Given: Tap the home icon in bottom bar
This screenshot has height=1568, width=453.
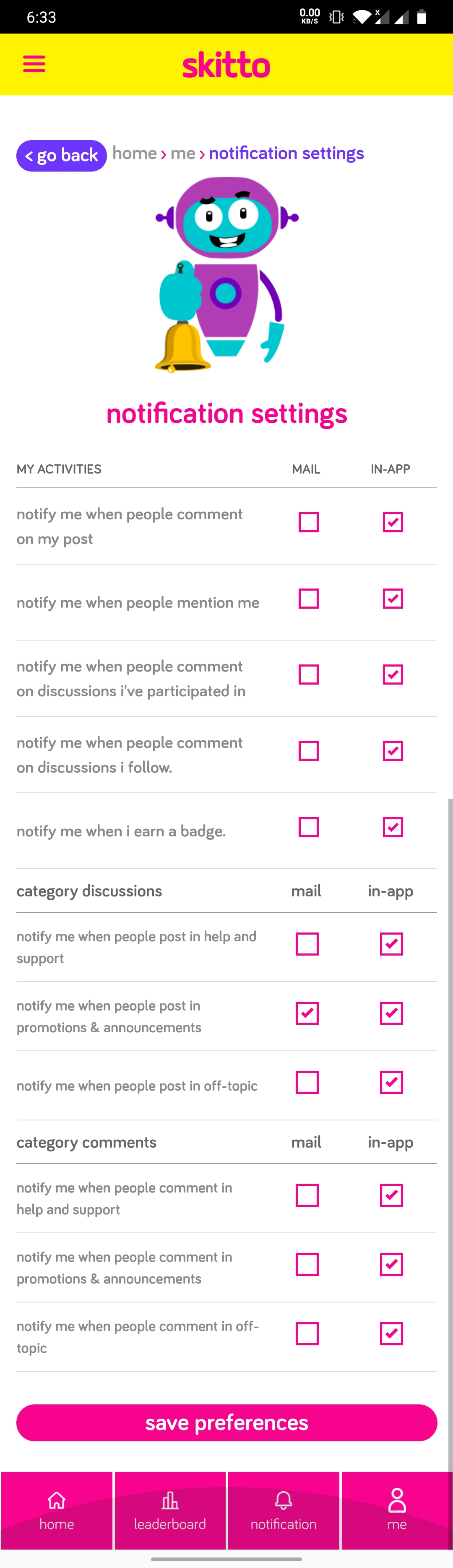Looking at the screenshot, I should click(57, 1500).
